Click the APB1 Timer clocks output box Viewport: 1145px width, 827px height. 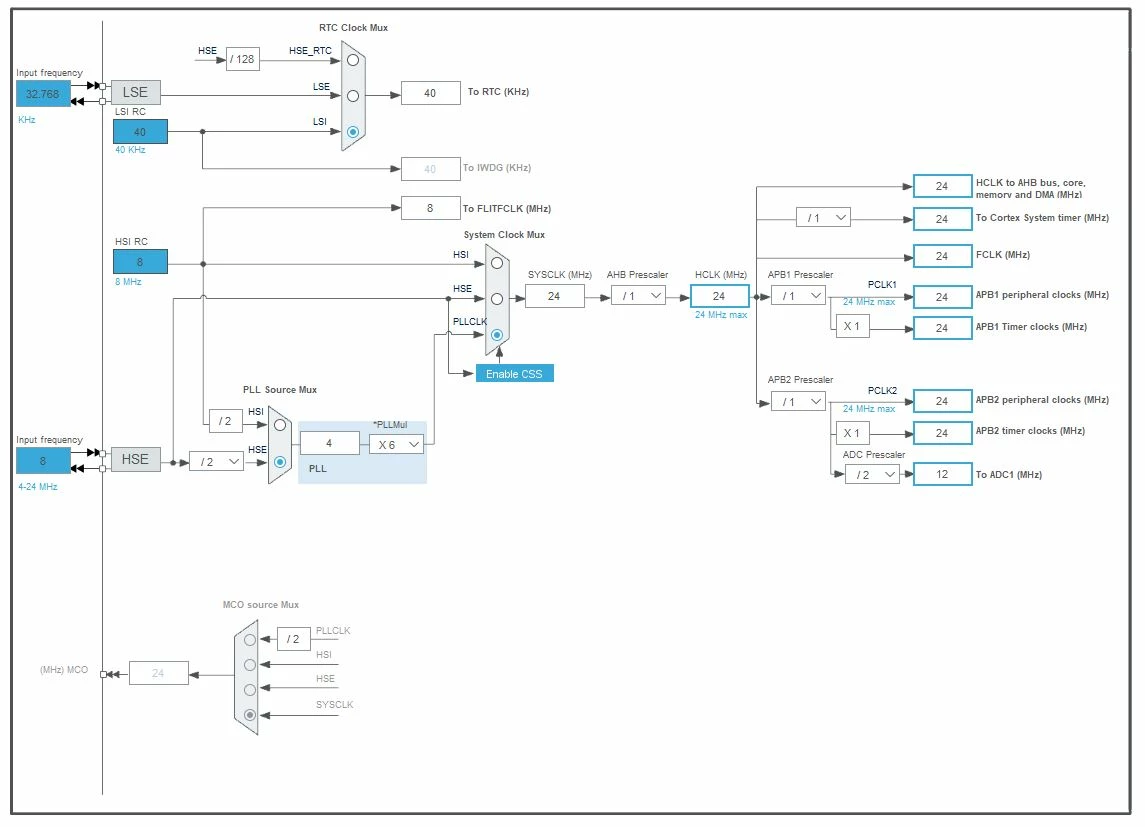(942, 328)
